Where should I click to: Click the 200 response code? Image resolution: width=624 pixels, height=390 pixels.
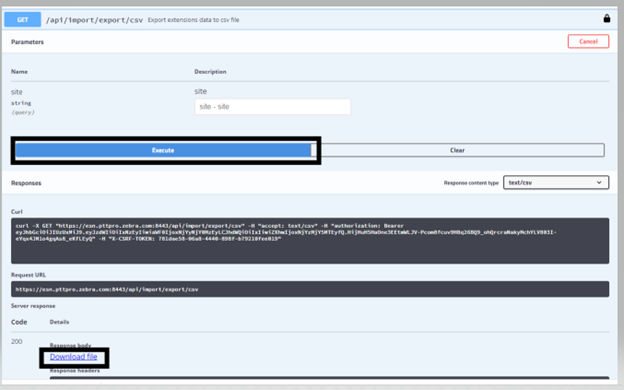coord(17,341)
